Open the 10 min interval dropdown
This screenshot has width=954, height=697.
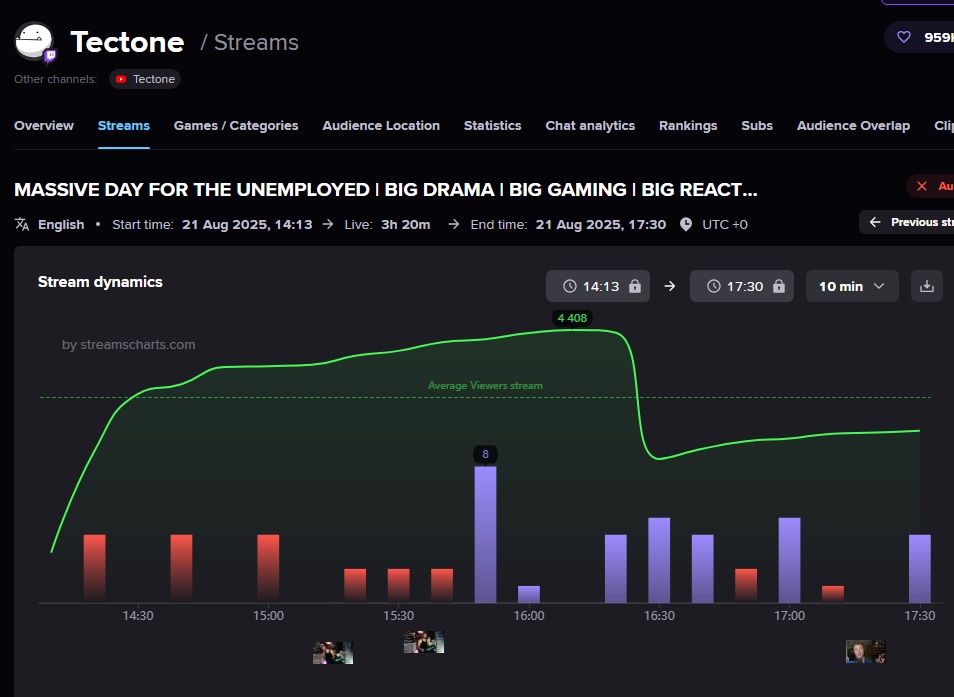(852, 286)
